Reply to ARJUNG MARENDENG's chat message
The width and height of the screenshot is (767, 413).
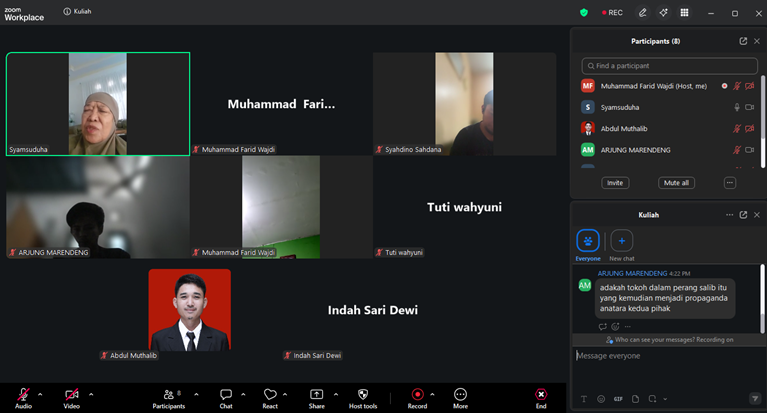click(602, 326)
